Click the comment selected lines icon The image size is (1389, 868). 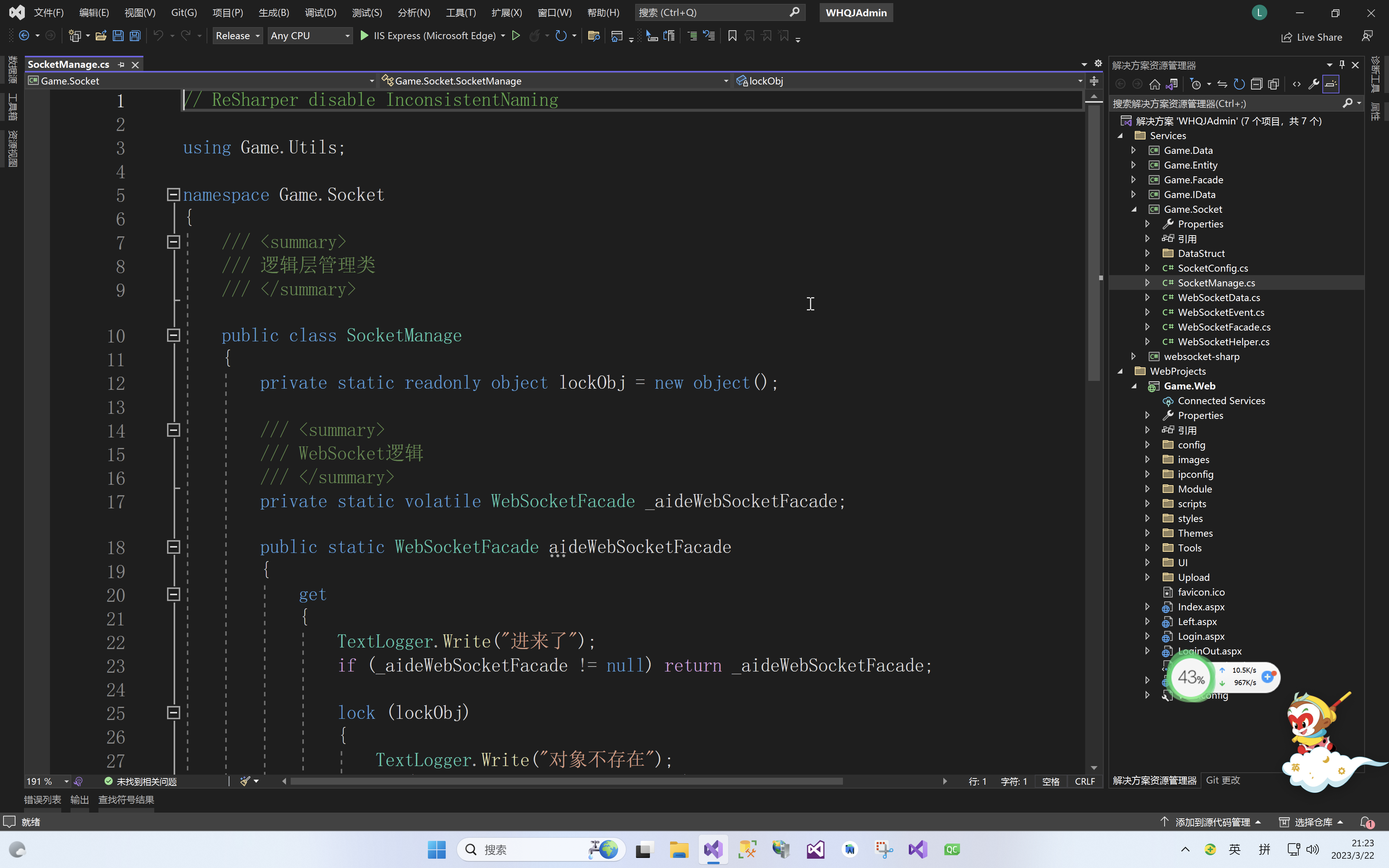pos(693,36)
